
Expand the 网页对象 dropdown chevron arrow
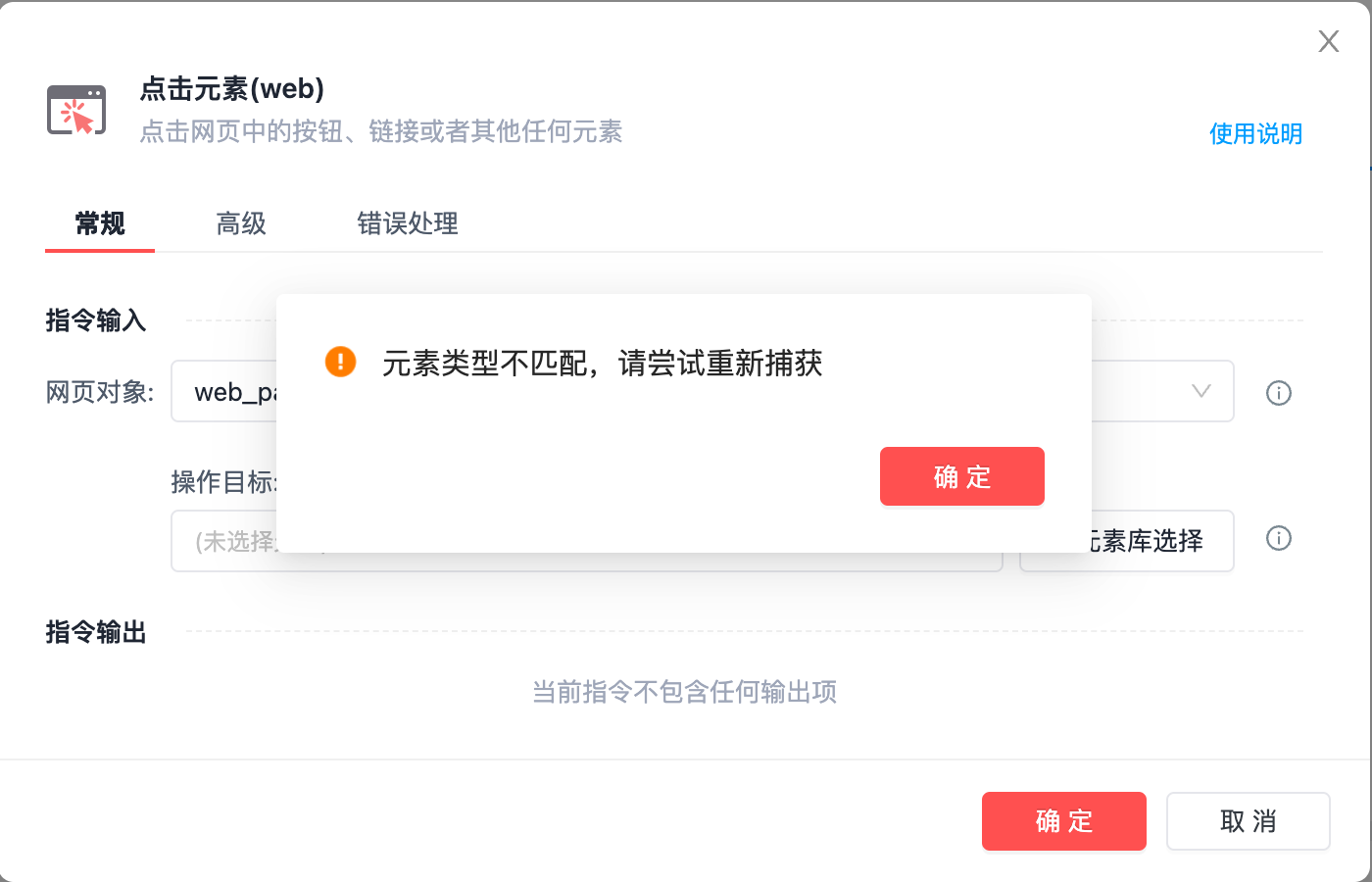point(1200,392)
